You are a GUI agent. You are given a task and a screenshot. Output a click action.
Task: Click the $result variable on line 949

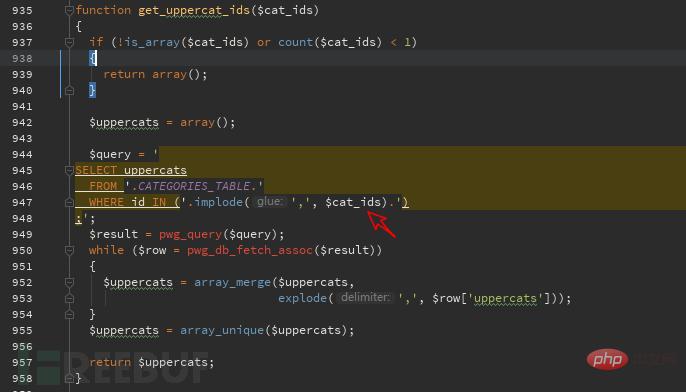click(x=113, y=234)
